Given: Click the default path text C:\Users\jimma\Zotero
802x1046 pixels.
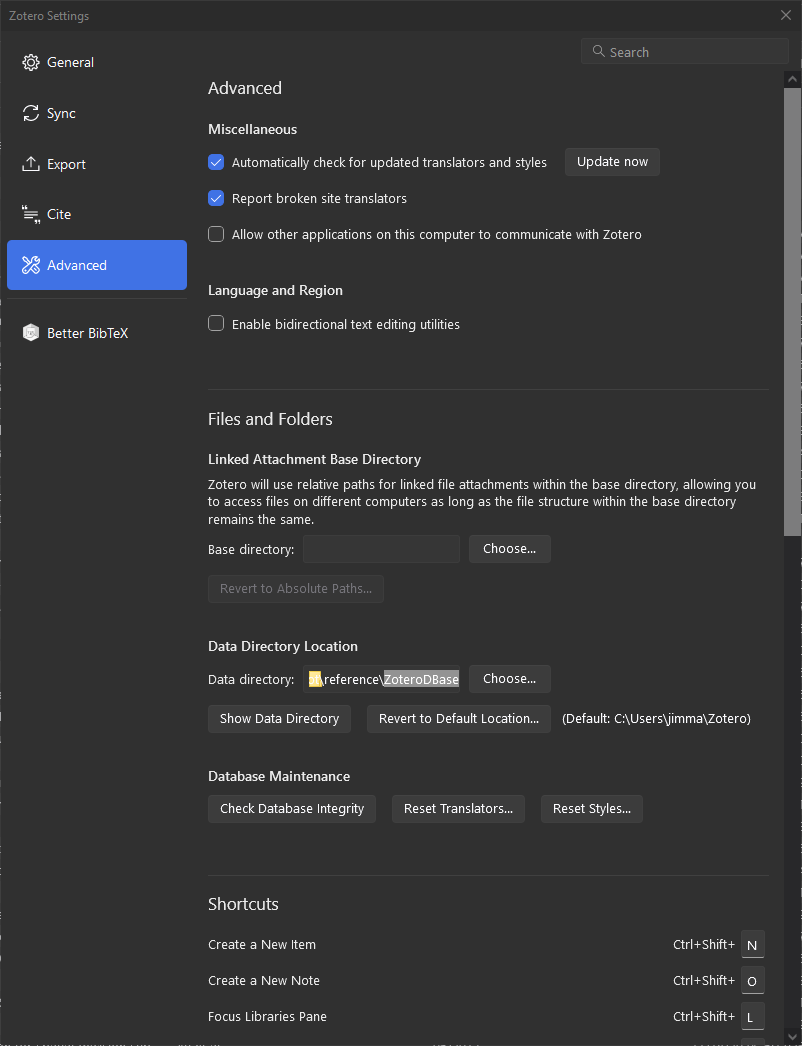Looking at the screenshot, I should [x=681, y=719].
